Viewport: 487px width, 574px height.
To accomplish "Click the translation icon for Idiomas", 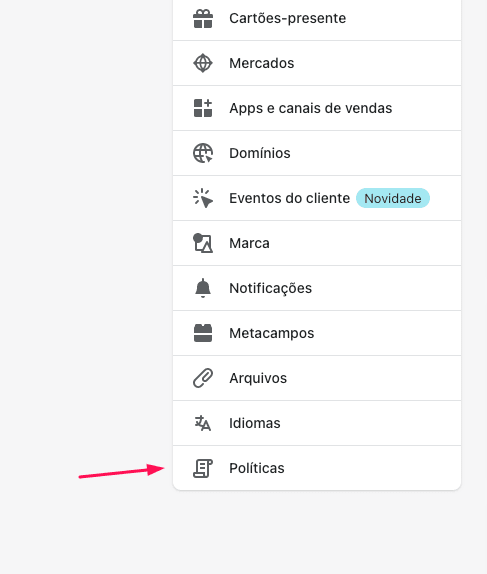I will (203, 423).
